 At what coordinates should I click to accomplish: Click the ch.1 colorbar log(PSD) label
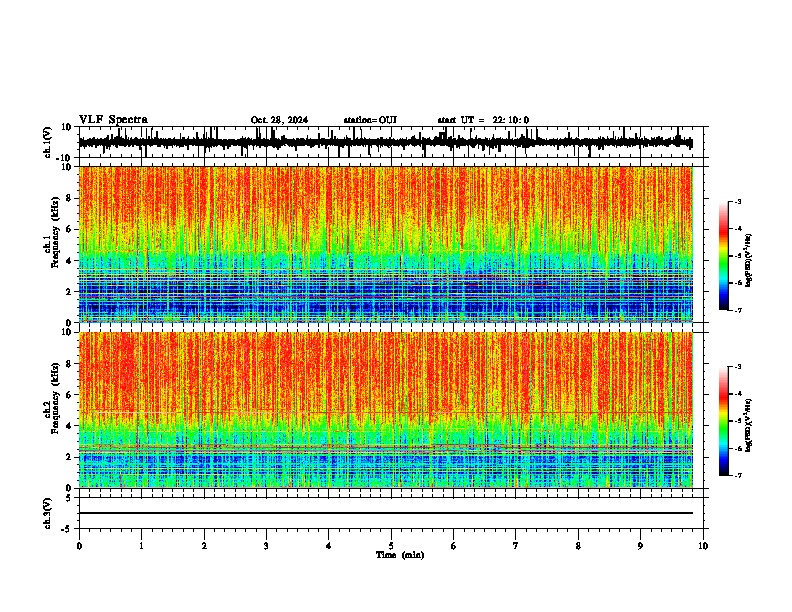[x=748, y=260]
